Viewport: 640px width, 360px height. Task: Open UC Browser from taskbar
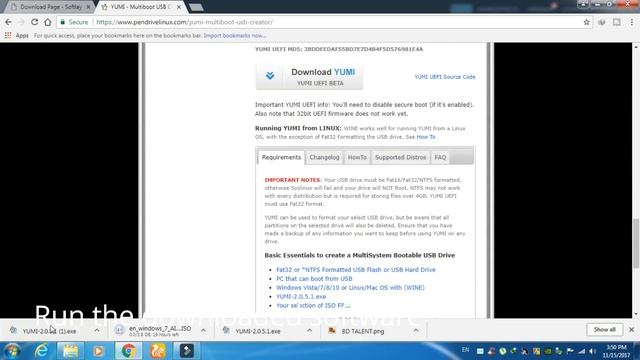tap(158, 351)
